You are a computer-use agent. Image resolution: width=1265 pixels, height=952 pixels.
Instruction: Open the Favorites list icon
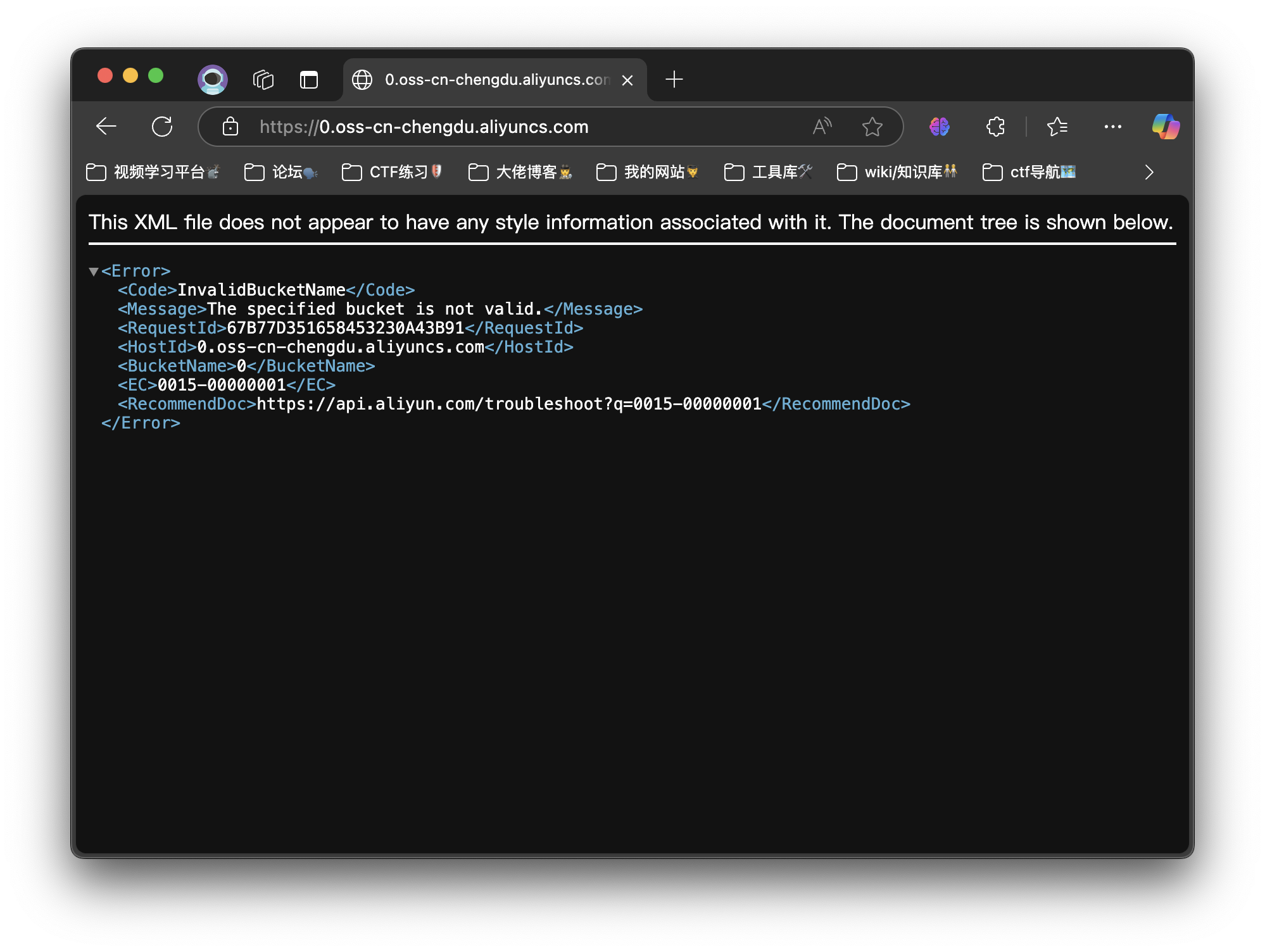click(1057, 127)
